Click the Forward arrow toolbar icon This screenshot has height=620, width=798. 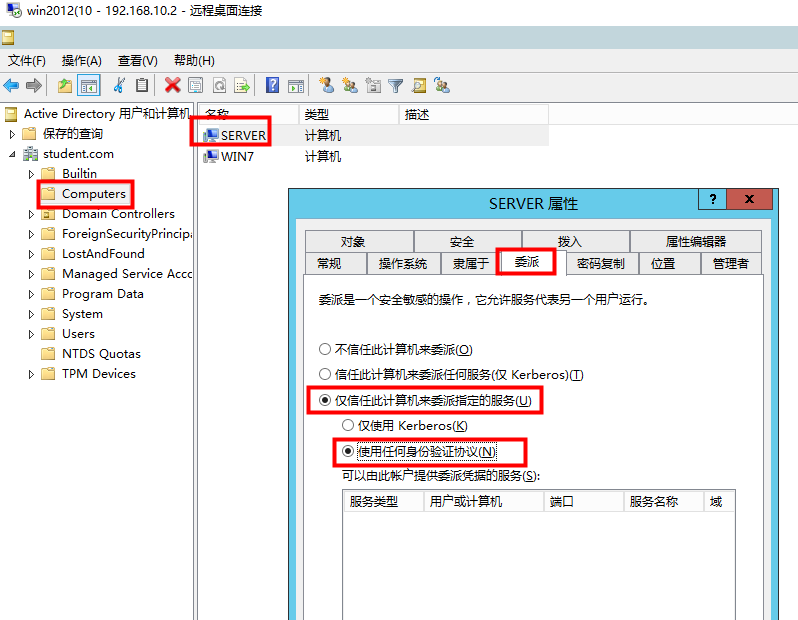coord(34,86)
